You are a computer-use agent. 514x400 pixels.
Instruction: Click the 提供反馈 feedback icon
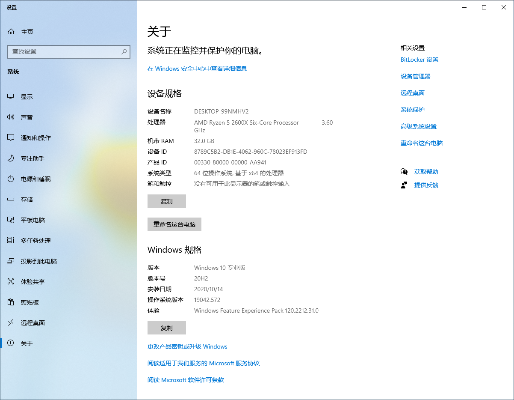coord(404,185)
